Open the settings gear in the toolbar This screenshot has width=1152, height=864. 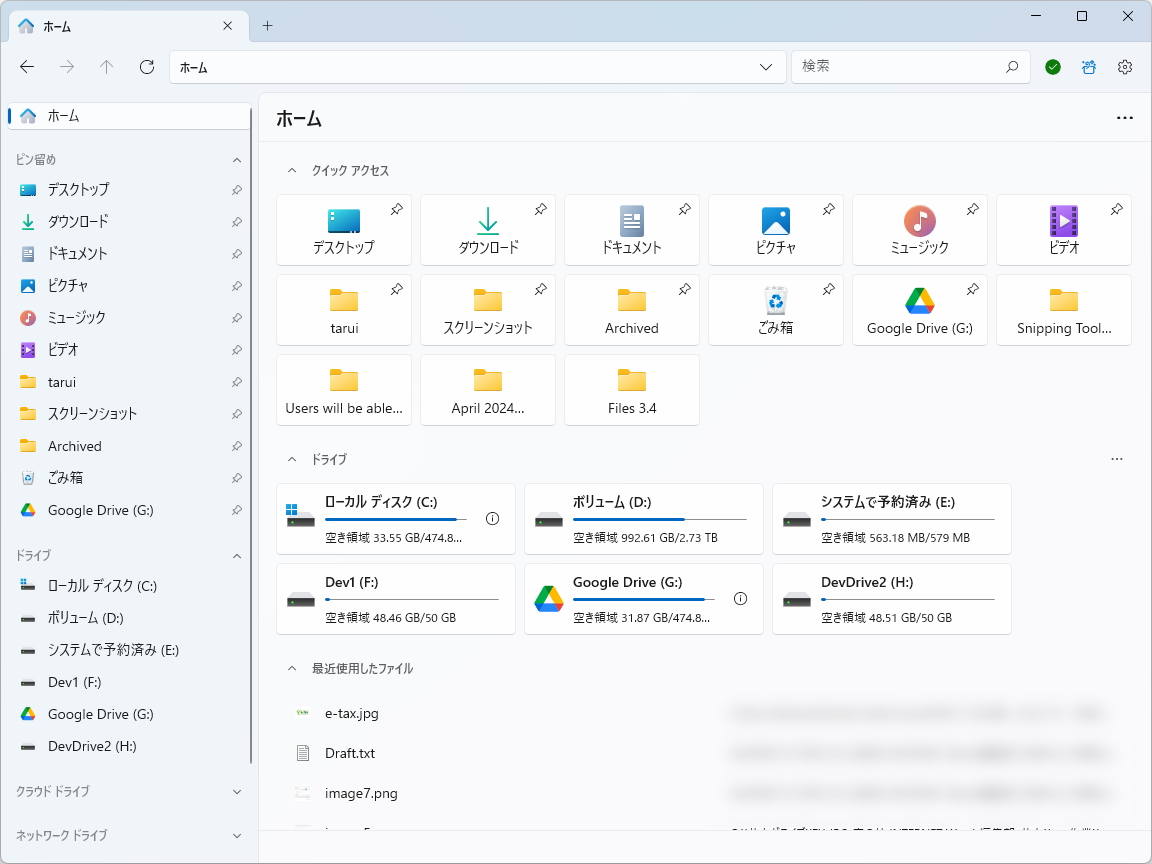[x=1124, y=67]
